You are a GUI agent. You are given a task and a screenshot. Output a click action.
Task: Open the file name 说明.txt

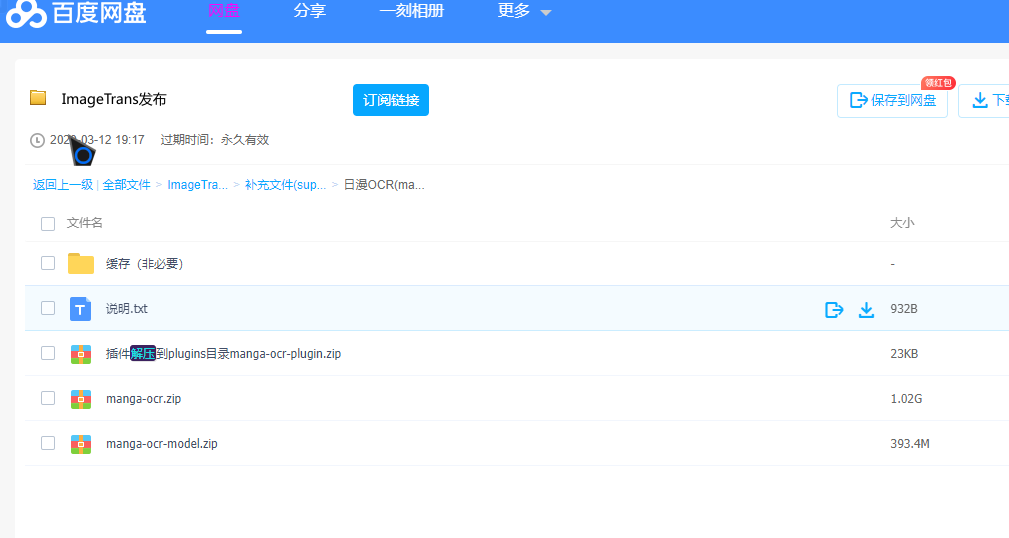pyautogui.click(x=127, y=309)
